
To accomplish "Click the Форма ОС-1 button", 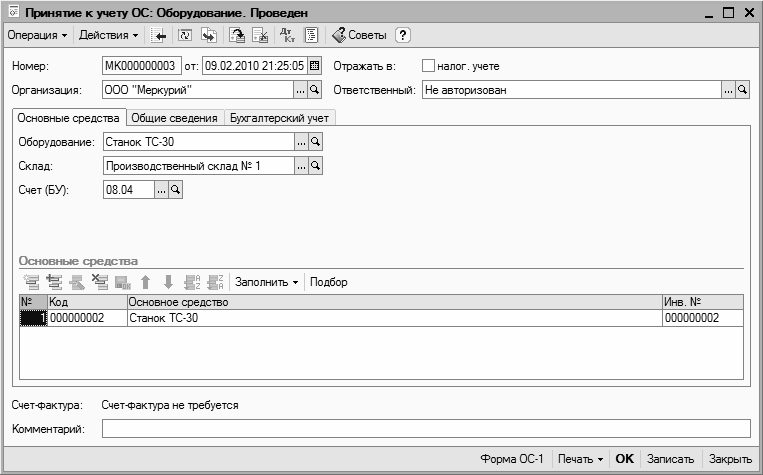I will (x=511, y=459).
